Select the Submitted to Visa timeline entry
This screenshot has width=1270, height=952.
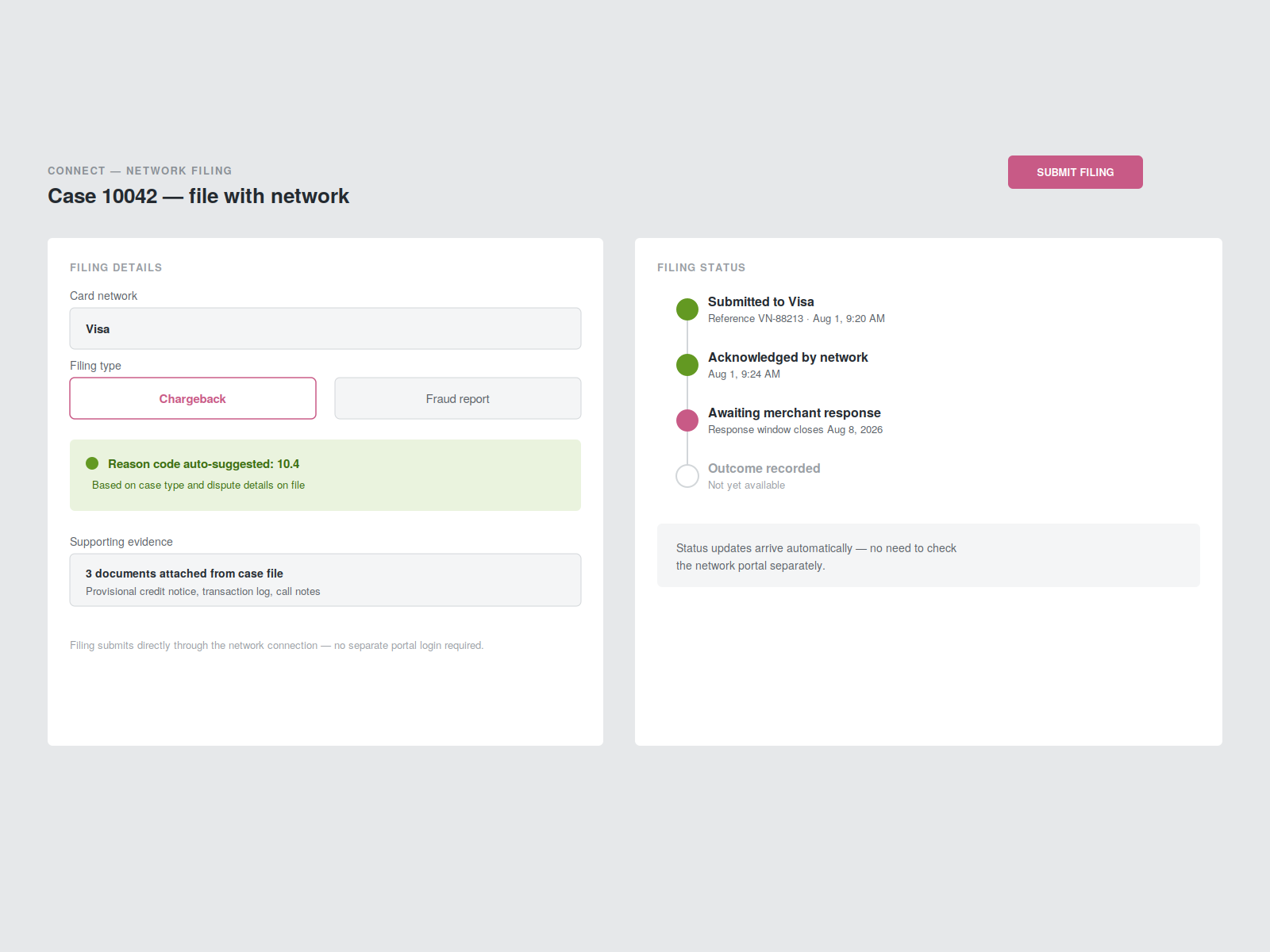[x=780, y=309]
